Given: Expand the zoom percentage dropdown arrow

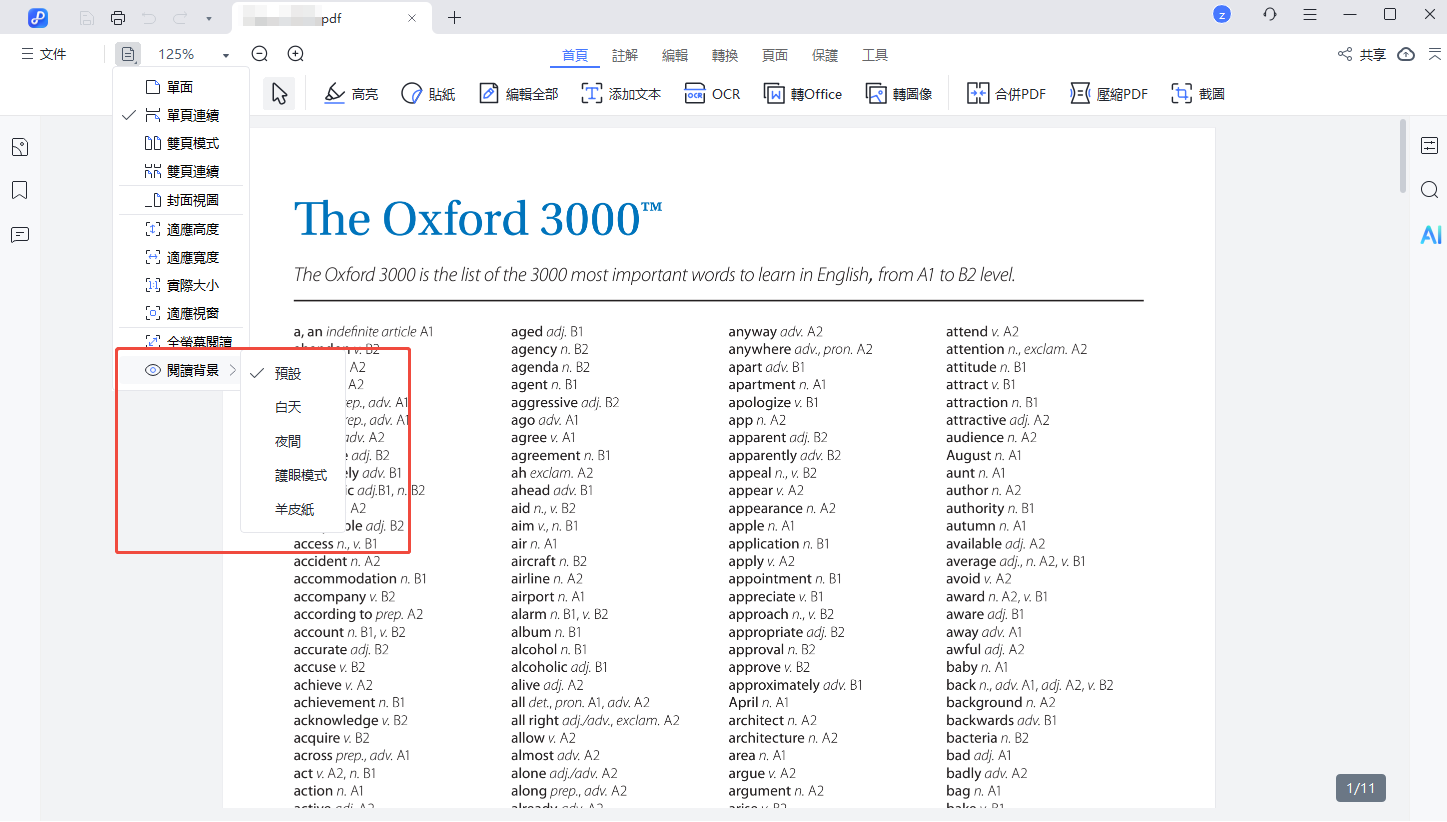Looking at the screenshot, I should click(226, 55).
